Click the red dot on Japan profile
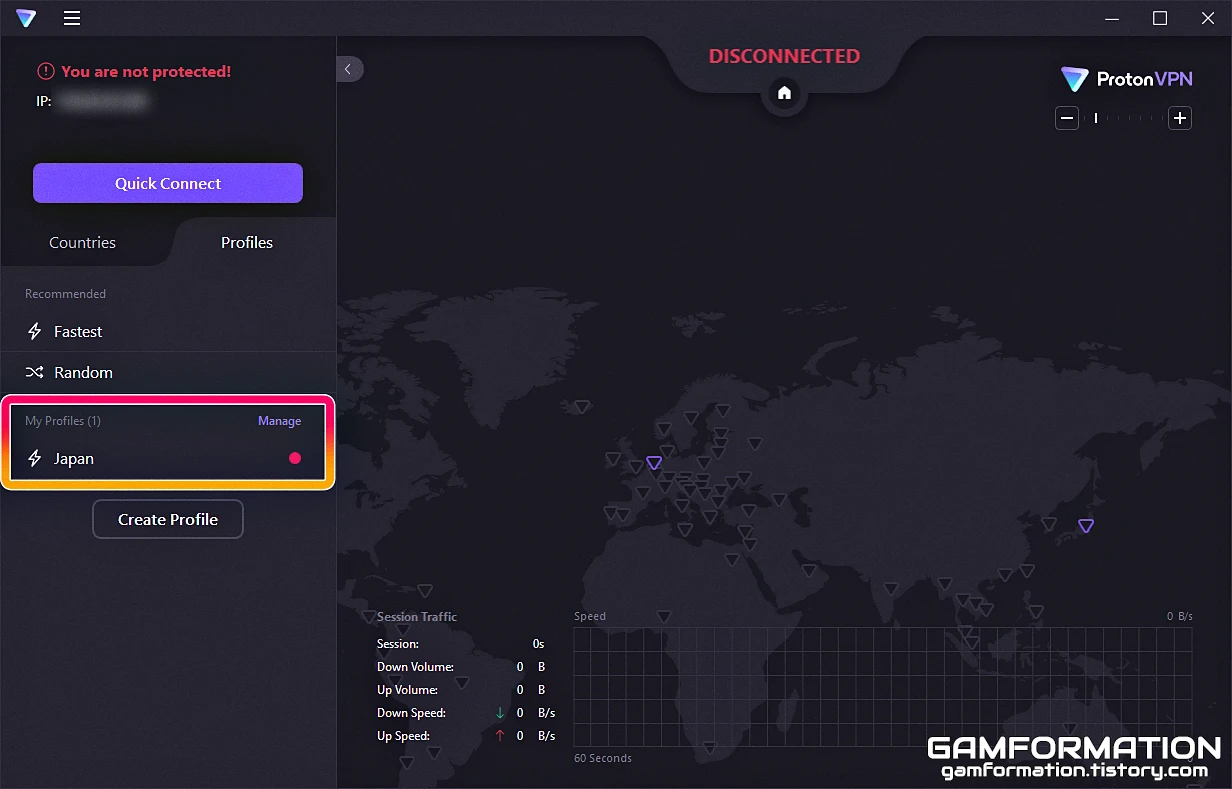Viewport: 1232px width, 789px height. coord(295,458)
